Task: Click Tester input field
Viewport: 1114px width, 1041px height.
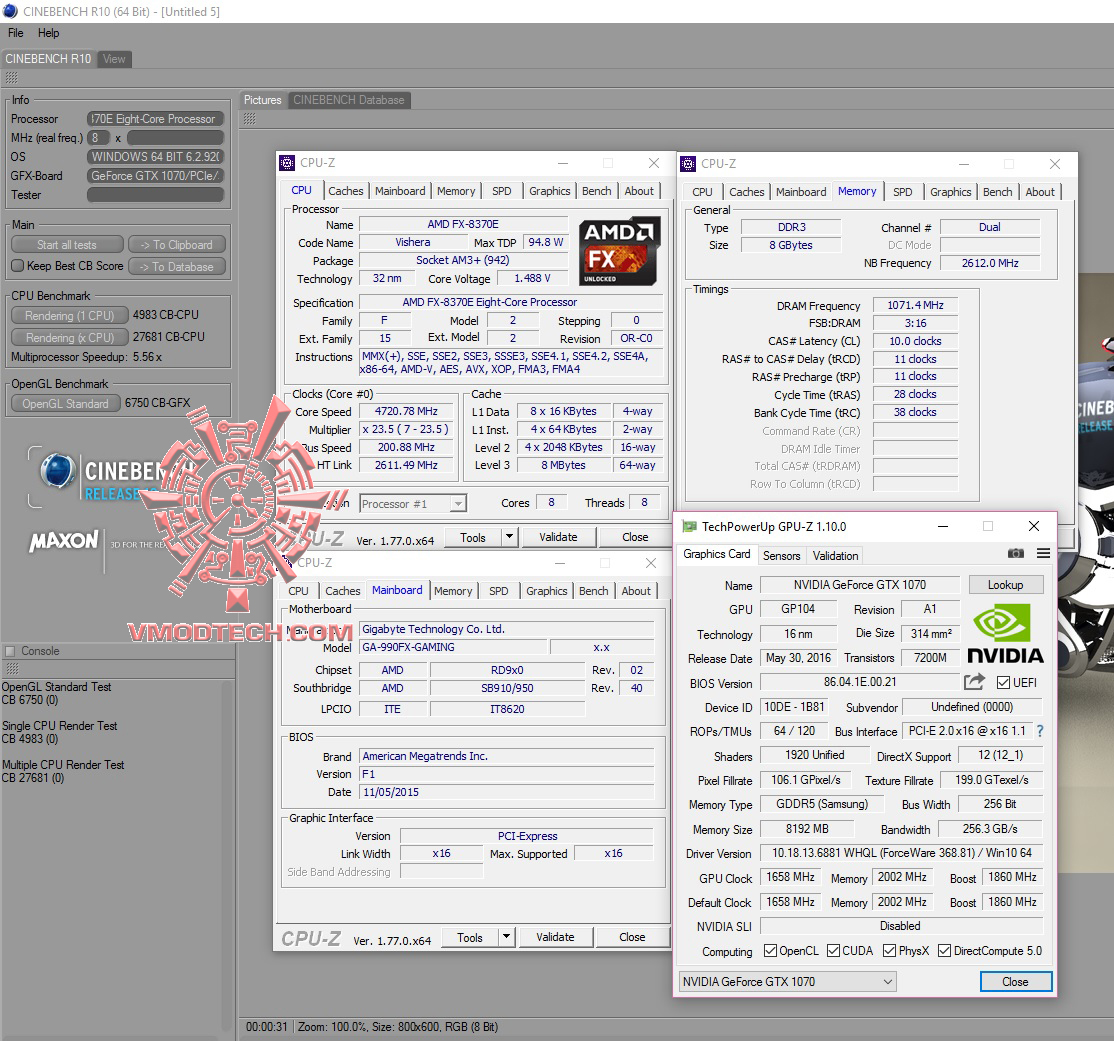Action: (x=156, y=195)
